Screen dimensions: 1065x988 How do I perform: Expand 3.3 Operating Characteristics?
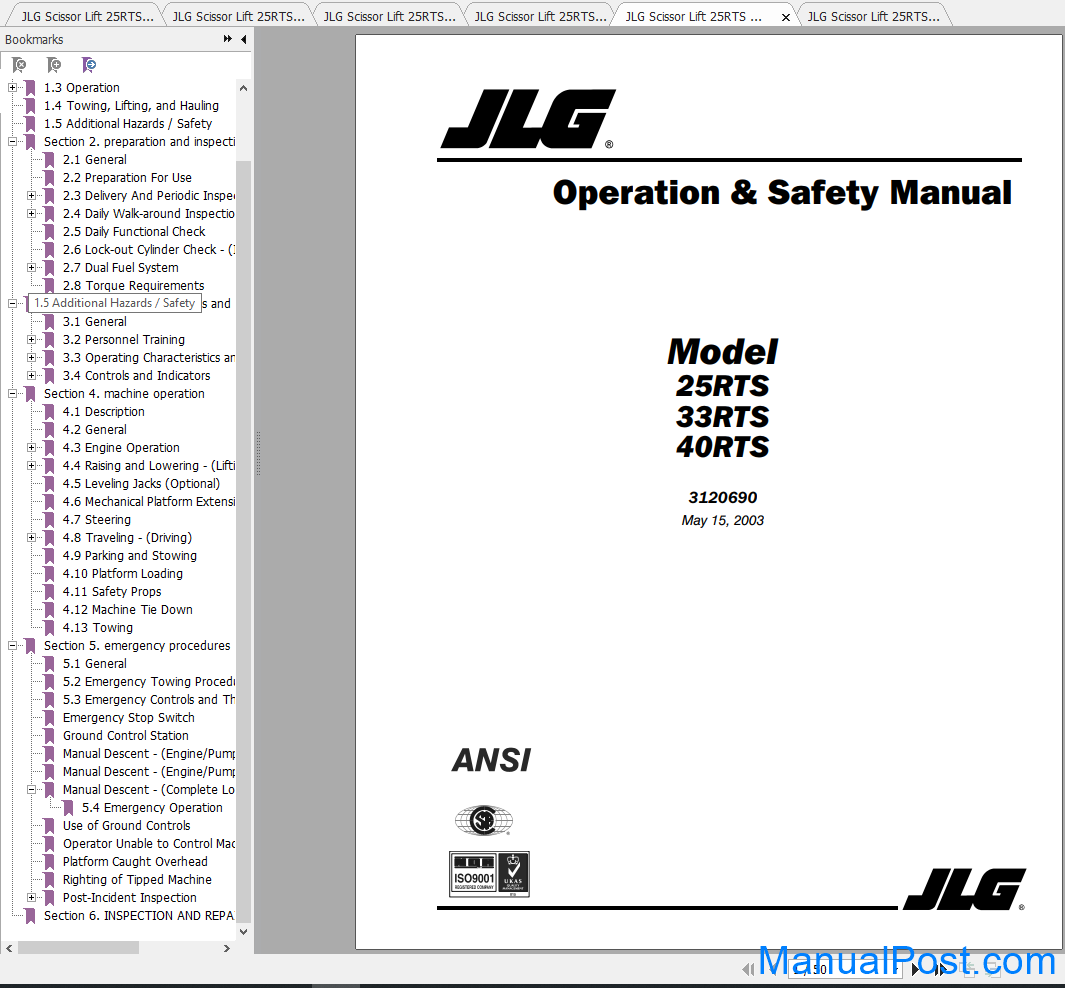(31, 358)
